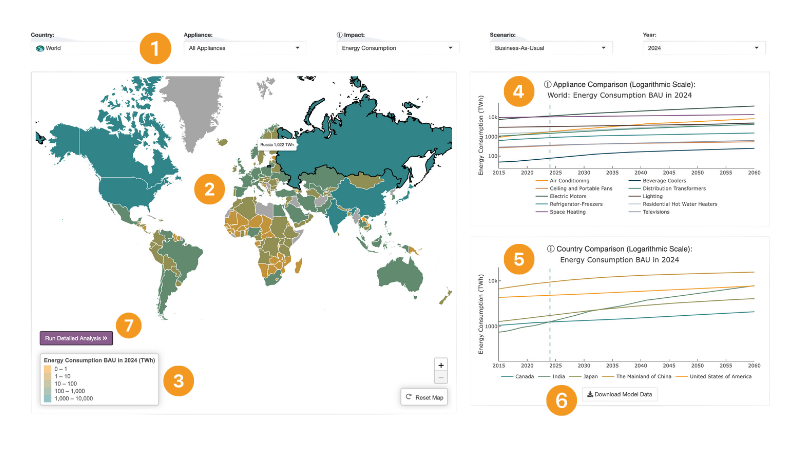Toggle The Mainland of China legend entry
The image size is (800, 450).
[x=637, y=377]
